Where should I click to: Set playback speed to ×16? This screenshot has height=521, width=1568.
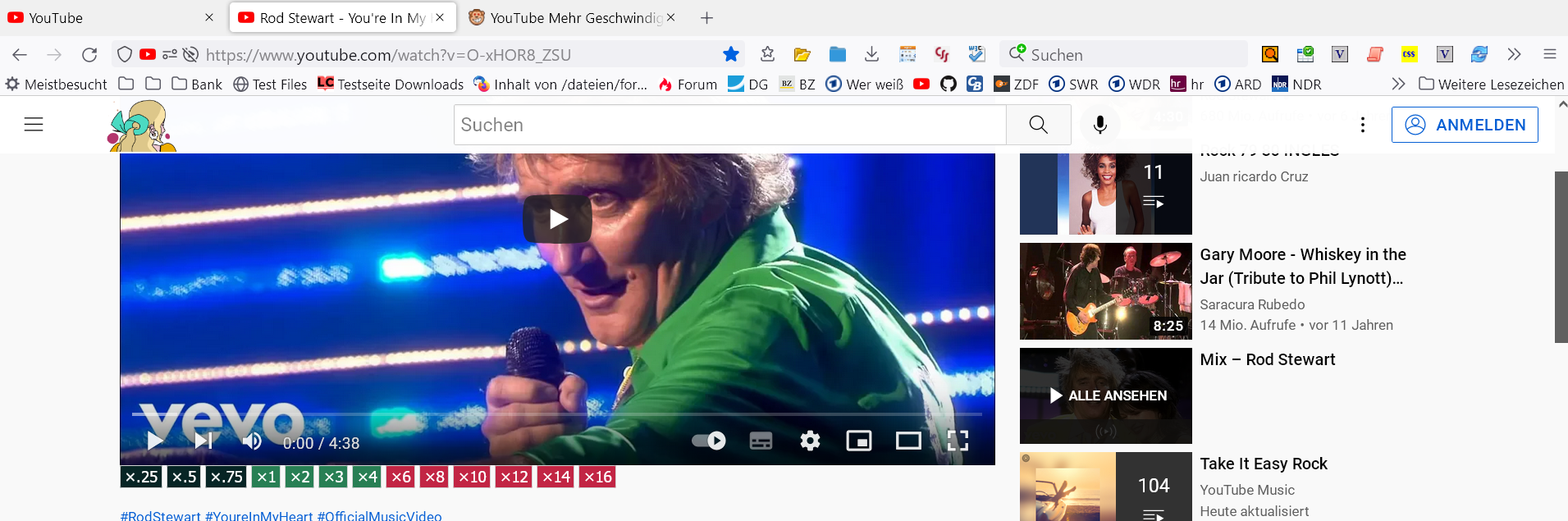point(597,477)
